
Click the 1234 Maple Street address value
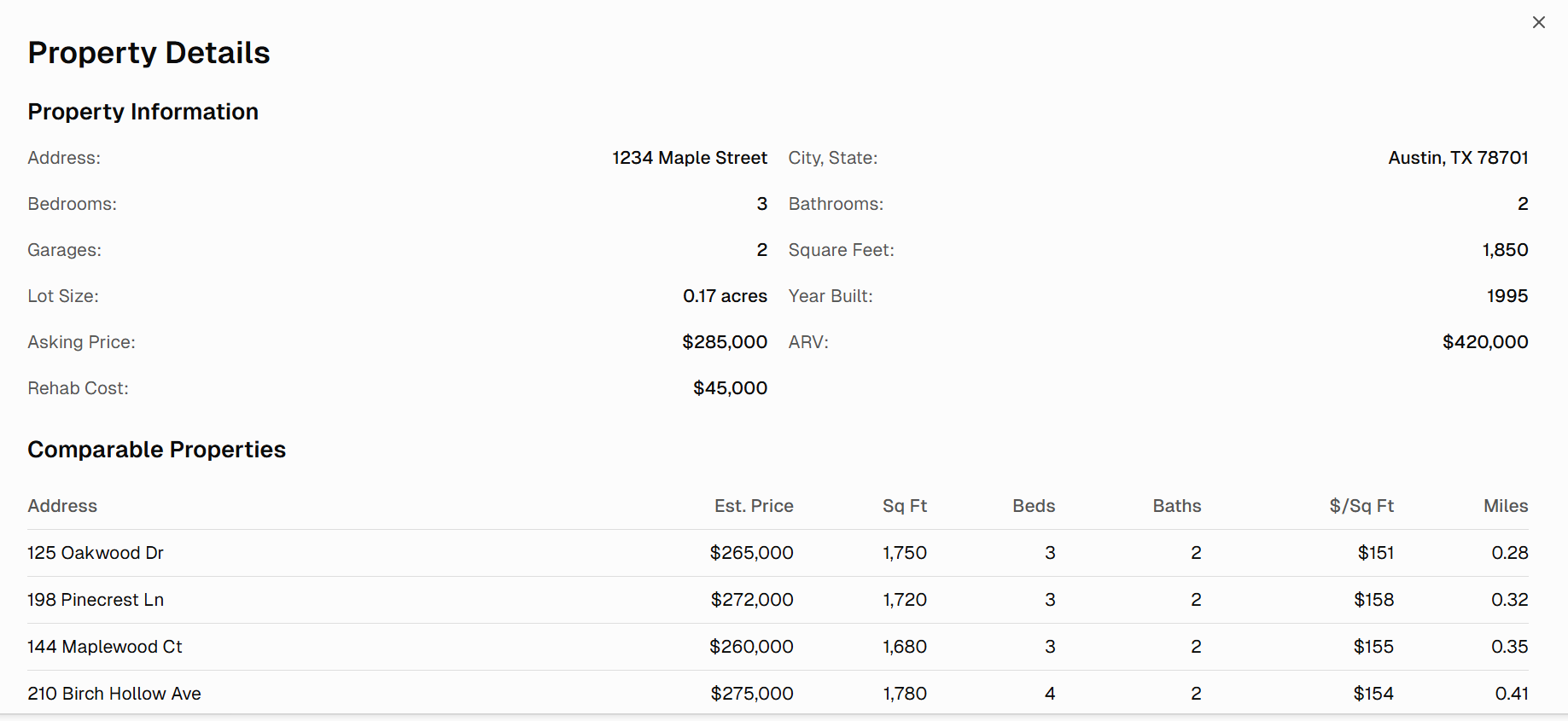coord(689,158)
